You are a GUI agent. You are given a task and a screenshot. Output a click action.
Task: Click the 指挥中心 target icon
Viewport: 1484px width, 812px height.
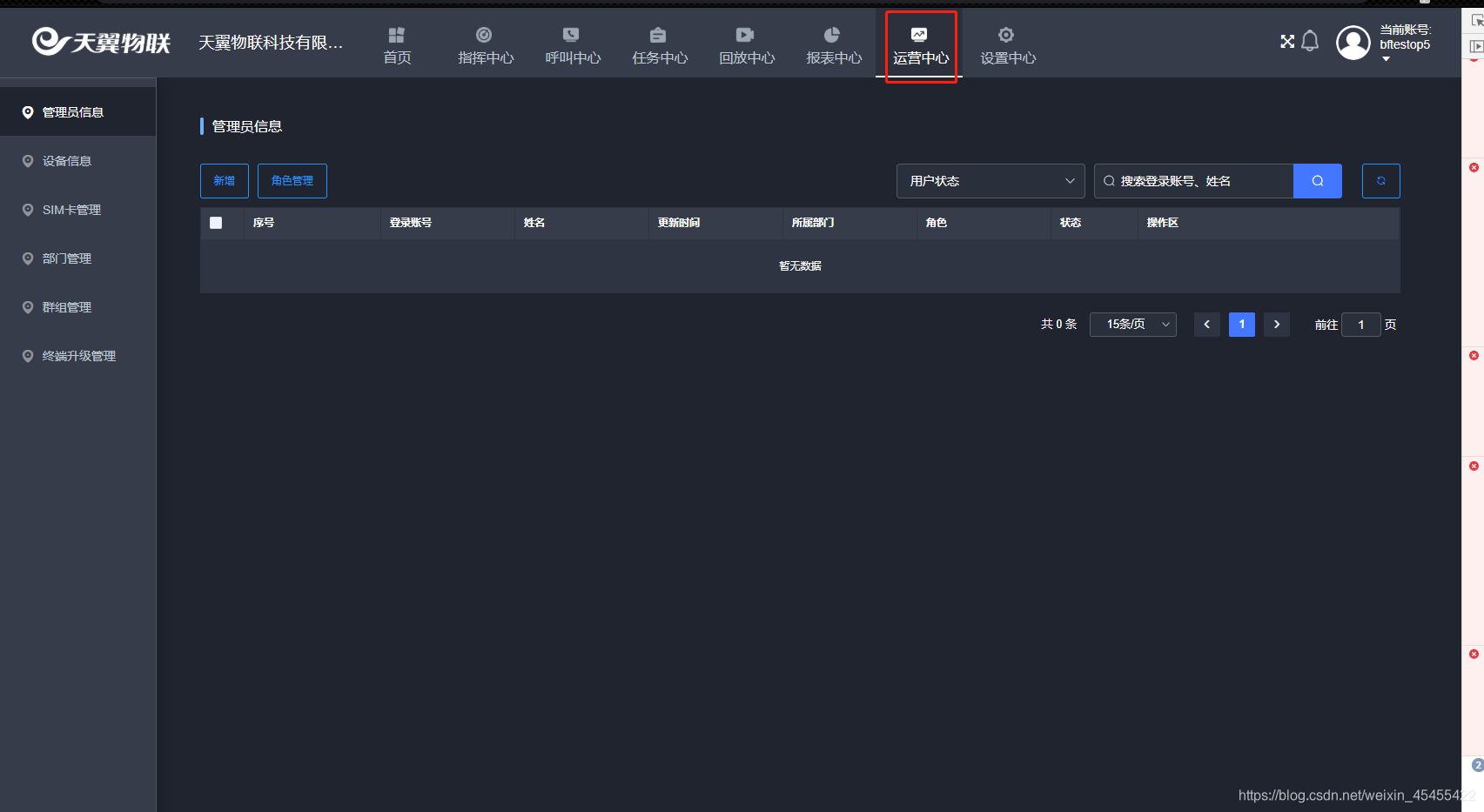pyautogui.click(x=484, y=35)
